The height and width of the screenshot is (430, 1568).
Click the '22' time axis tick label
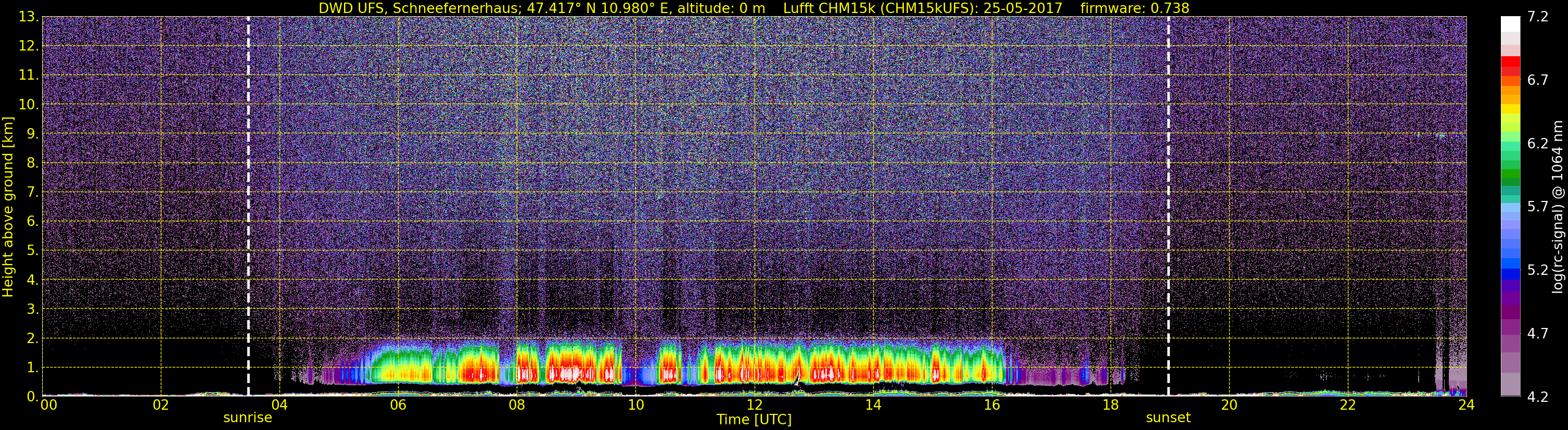point(1348,405)
